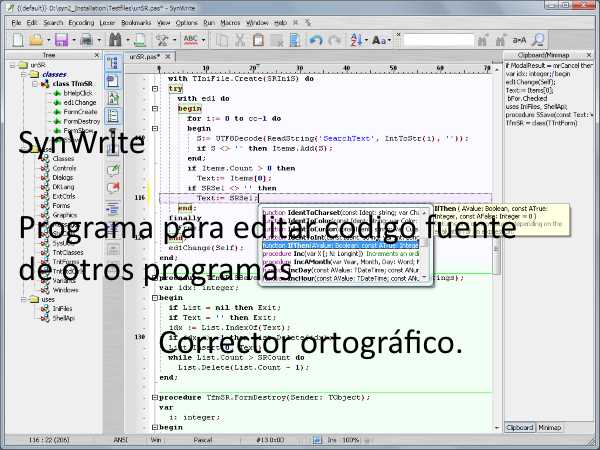This screenshot has width=600, height=450.
Task: Open the File menu
Action: tap(16, 23)
